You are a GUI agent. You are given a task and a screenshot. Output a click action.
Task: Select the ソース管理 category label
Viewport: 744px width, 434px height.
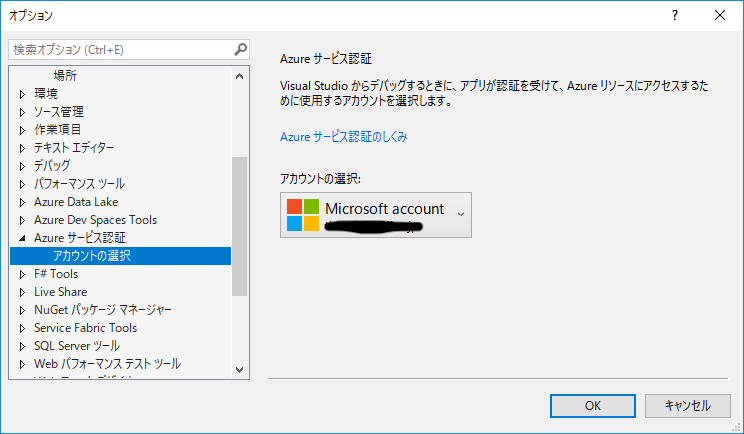[x=59, y=112]
